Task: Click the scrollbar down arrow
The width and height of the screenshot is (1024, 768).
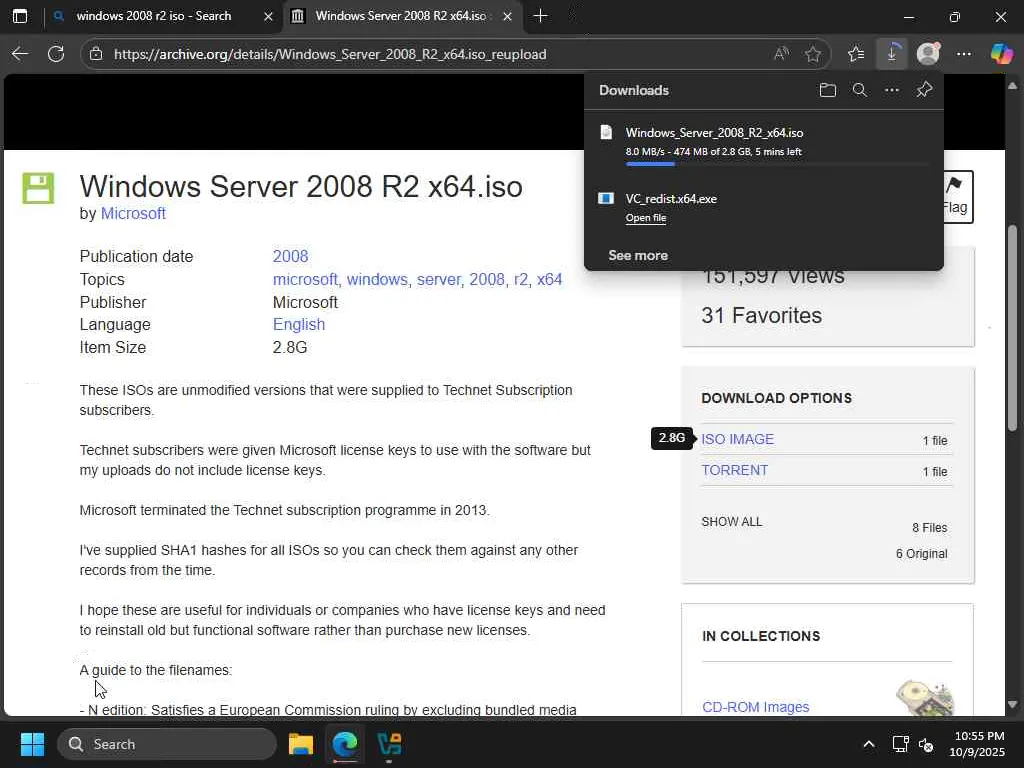Action: 1012,705
